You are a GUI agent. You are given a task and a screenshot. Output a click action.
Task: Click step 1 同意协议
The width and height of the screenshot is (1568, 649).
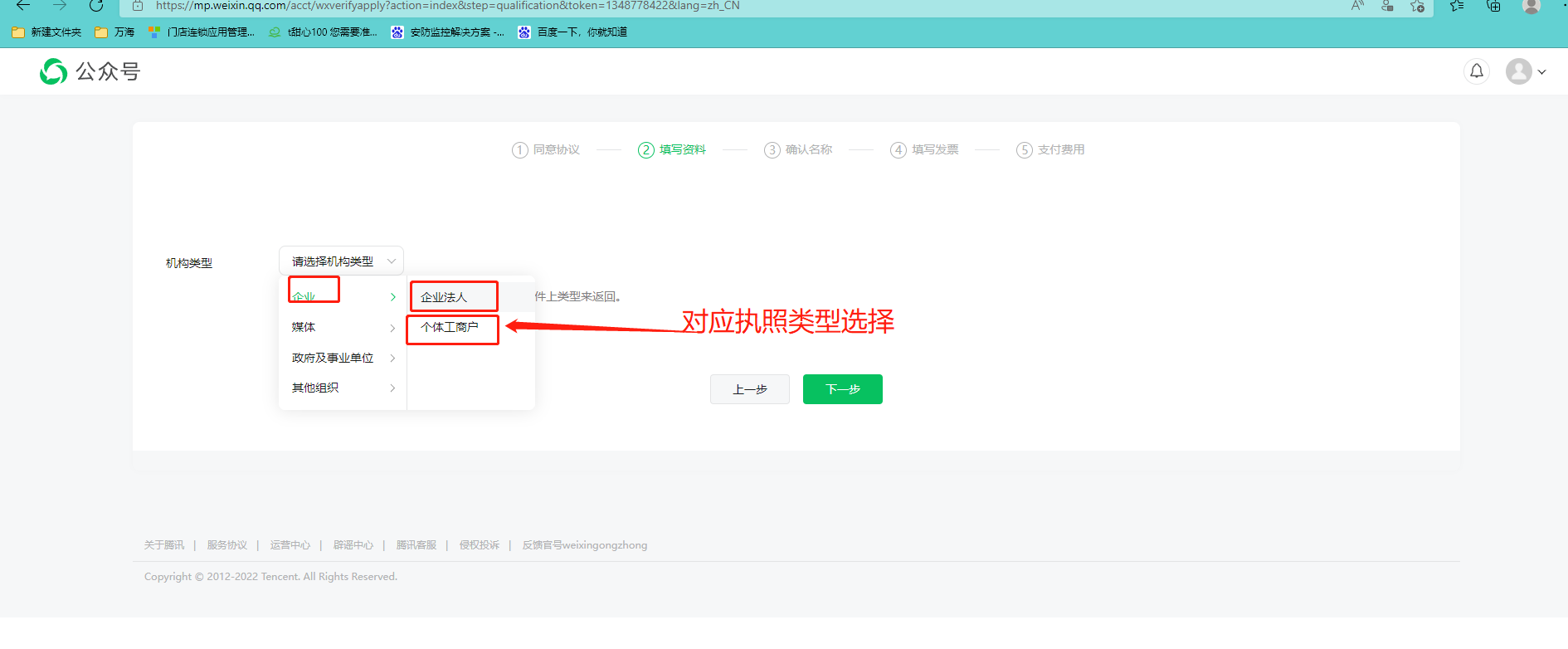pos(546,149)
